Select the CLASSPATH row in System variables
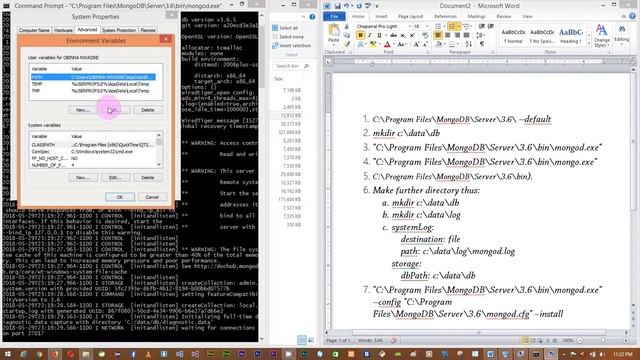The image size is (640, 360). [x=93, y=145]
